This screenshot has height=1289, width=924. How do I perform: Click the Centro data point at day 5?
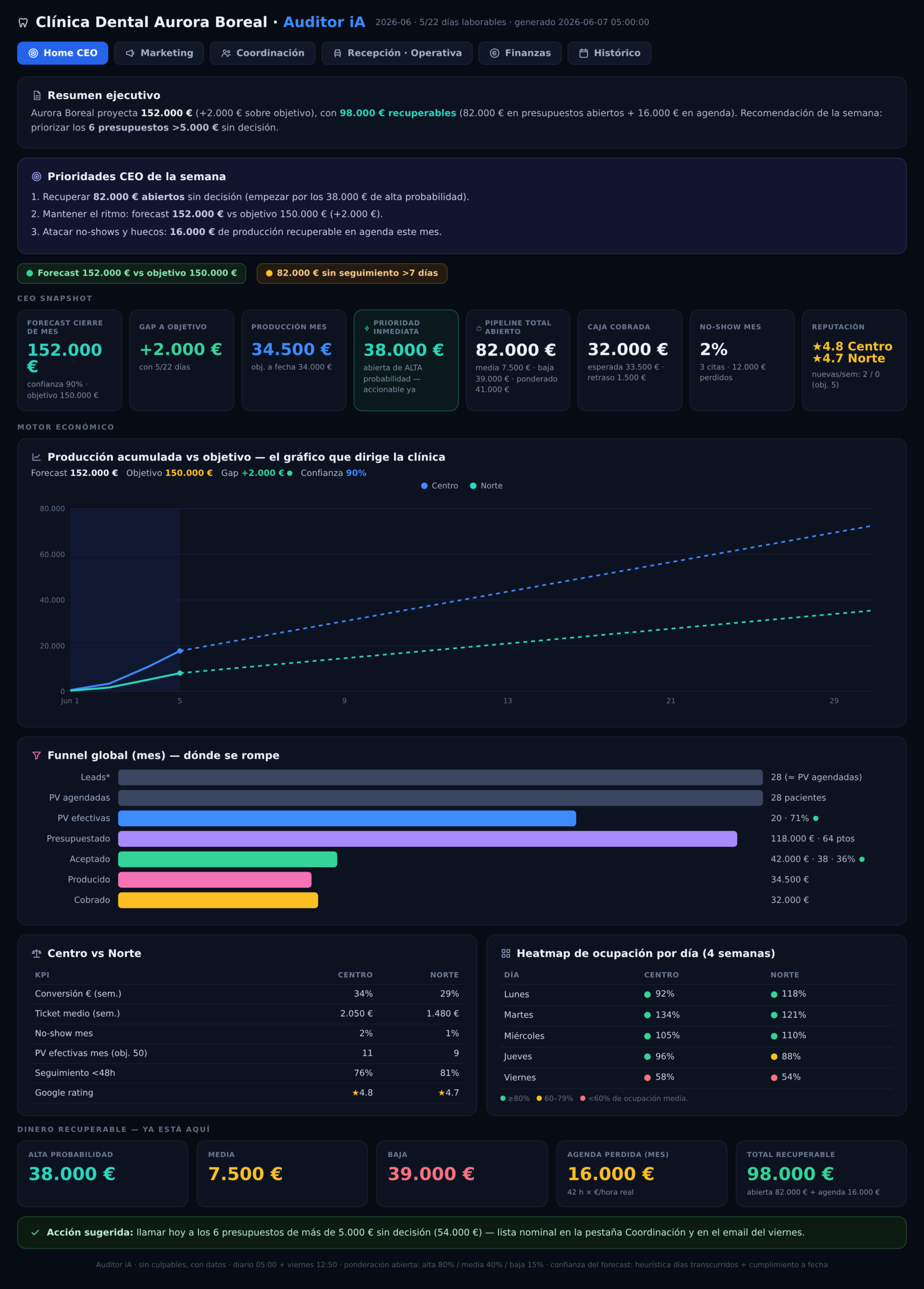point(180,651)
